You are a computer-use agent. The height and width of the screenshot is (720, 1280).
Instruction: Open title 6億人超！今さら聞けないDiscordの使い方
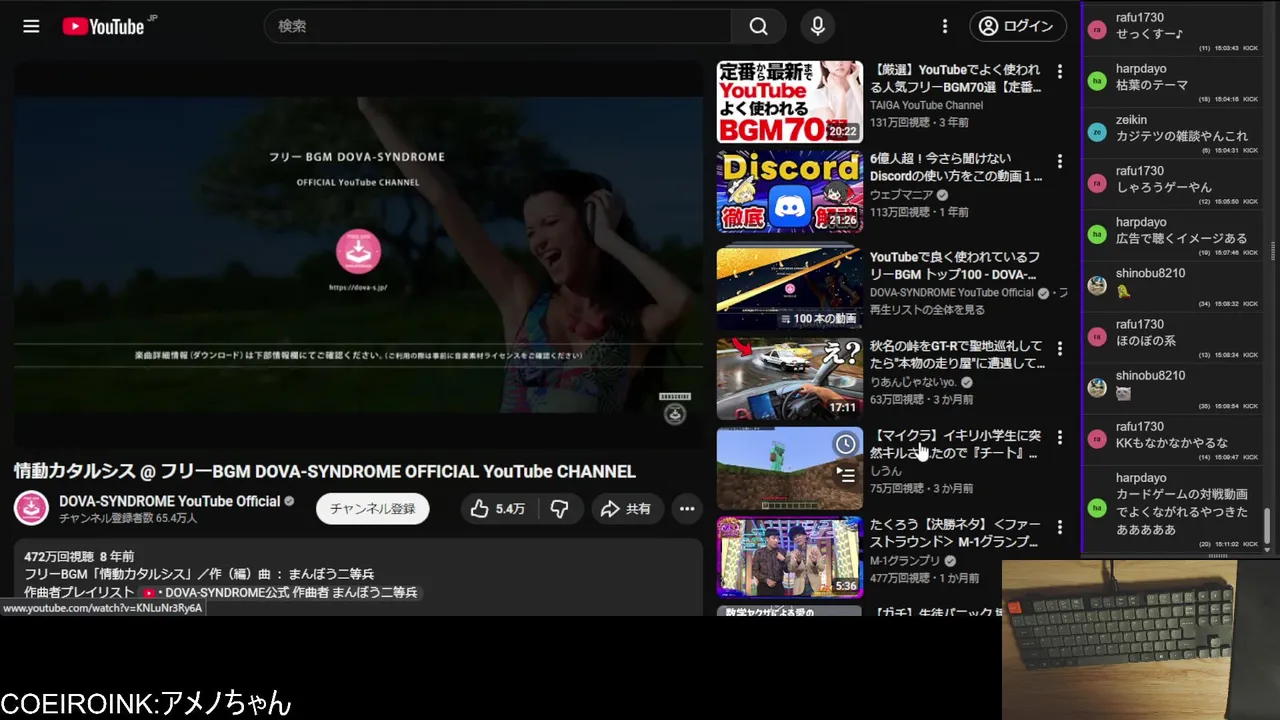(955, 167)
